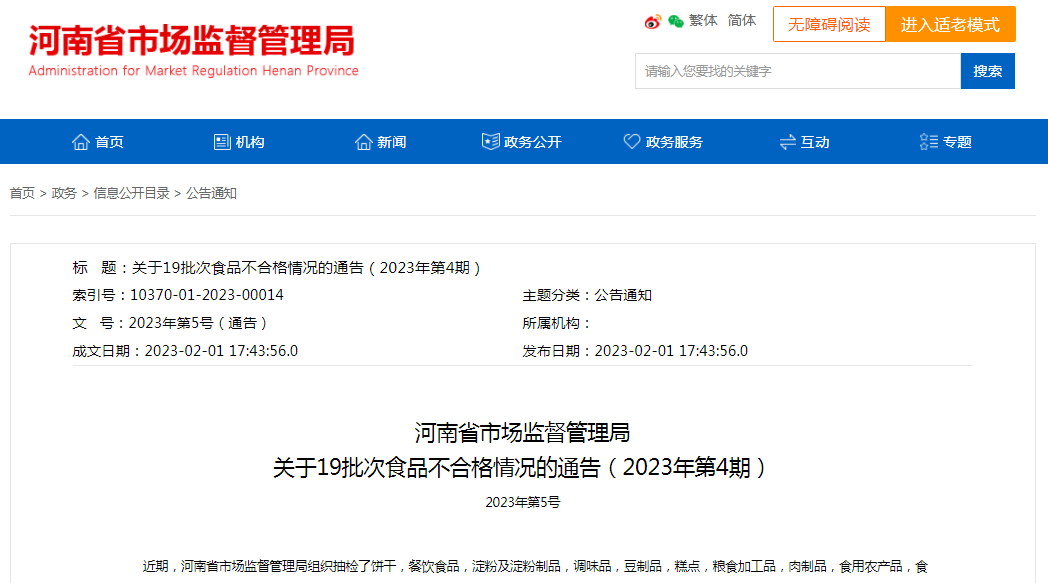This screenshot has height=583, width=1048.
Task: Go to 首页 in the breadcrumb
Action: tap(22, 193)
